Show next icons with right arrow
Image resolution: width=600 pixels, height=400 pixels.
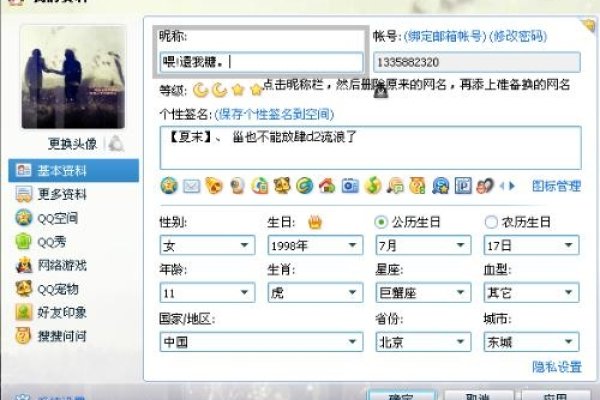(x=512, y=186)
